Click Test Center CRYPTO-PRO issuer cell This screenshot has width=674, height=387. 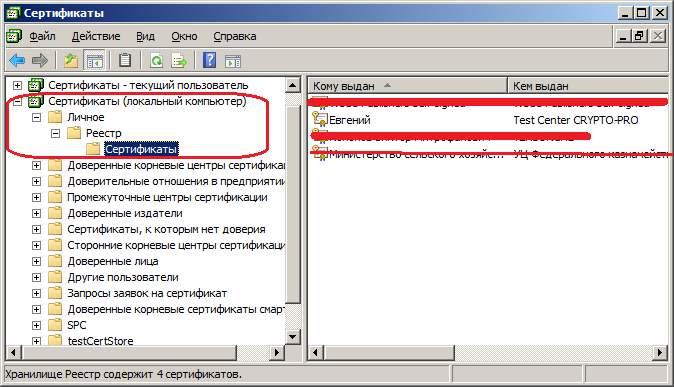[576, 120]
